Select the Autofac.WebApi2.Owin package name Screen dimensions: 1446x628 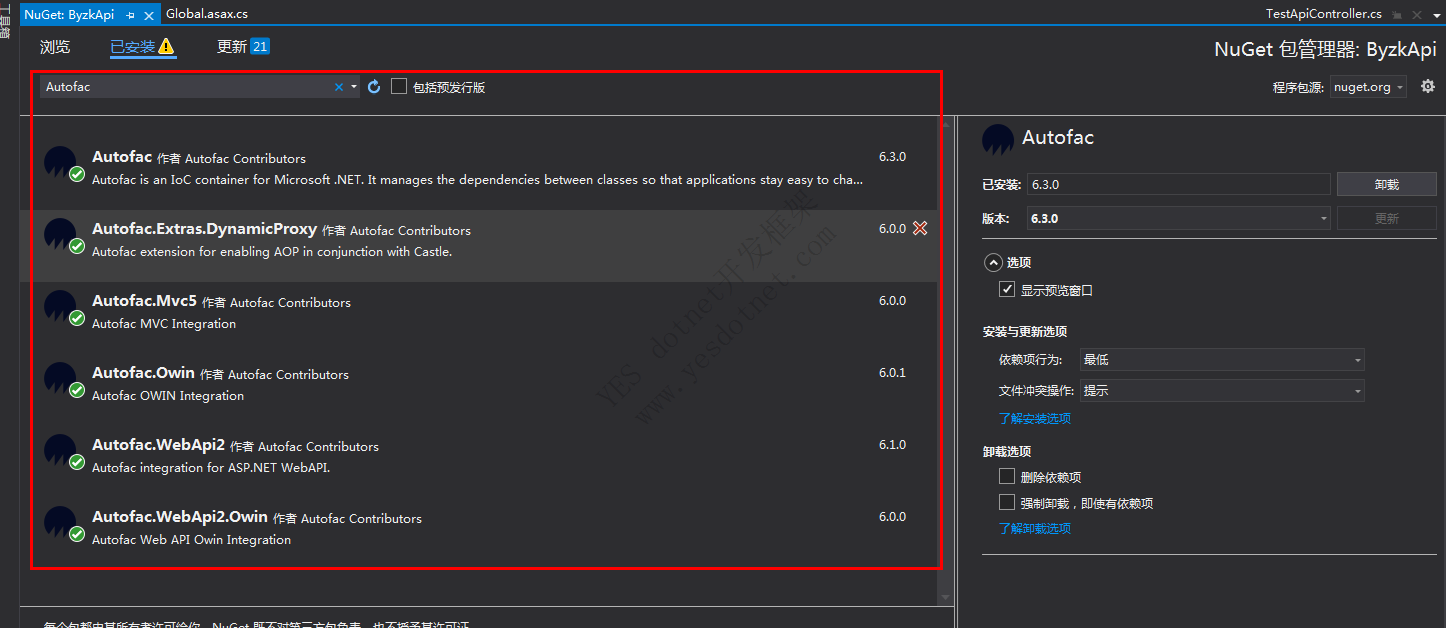180,517
